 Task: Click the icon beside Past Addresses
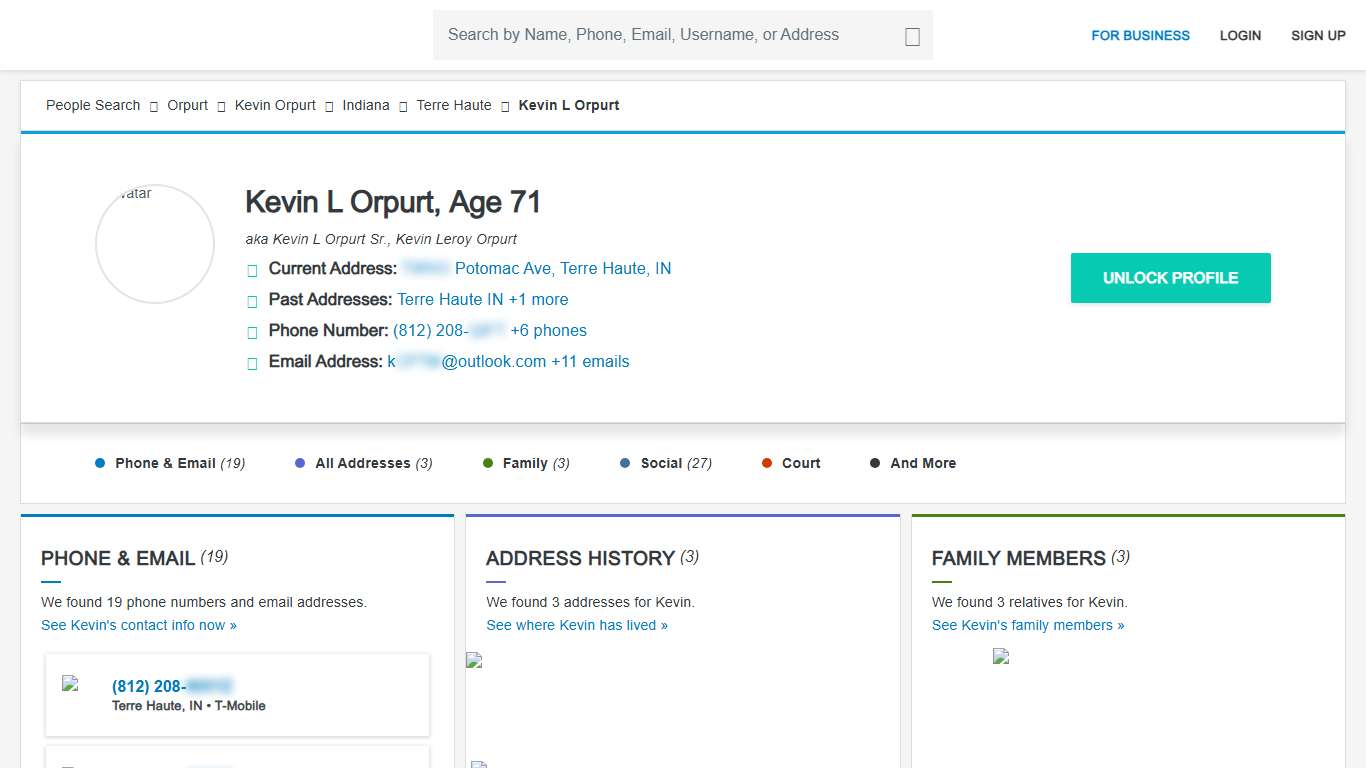[x=252, y=301]
